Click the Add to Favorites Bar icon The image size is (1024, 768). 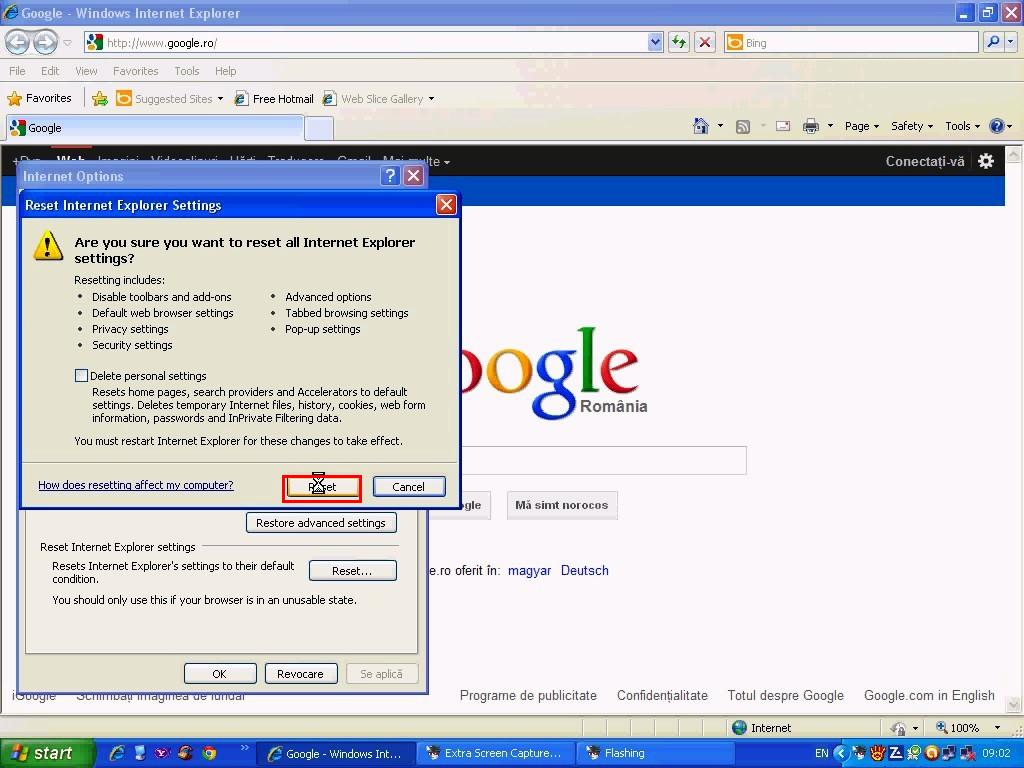pyautogui.click(x=100, y=99)
